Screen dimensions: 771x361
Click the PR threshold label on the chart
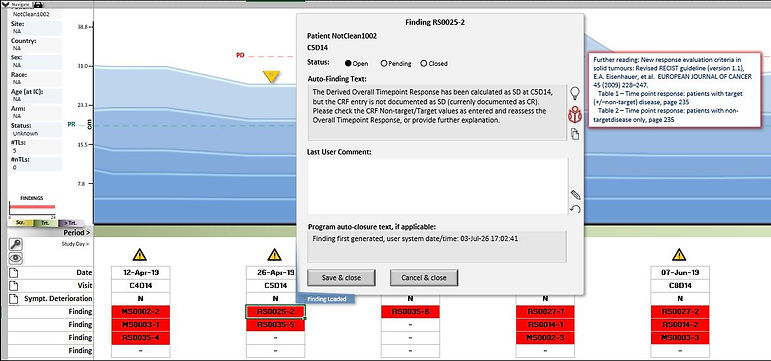(71, 125)
